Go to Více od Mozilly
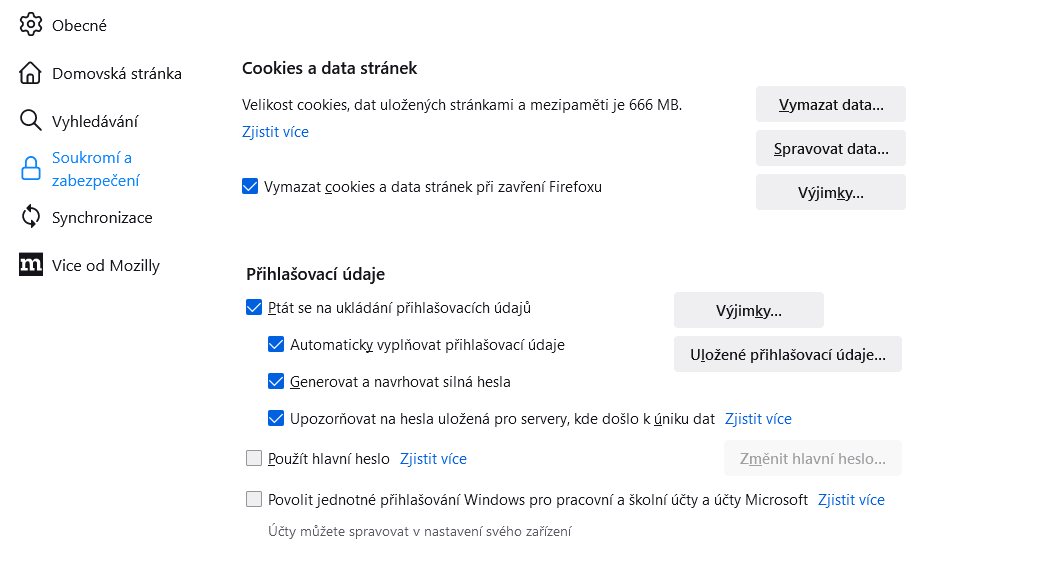The image size is (1050, 571). [105, 265]
